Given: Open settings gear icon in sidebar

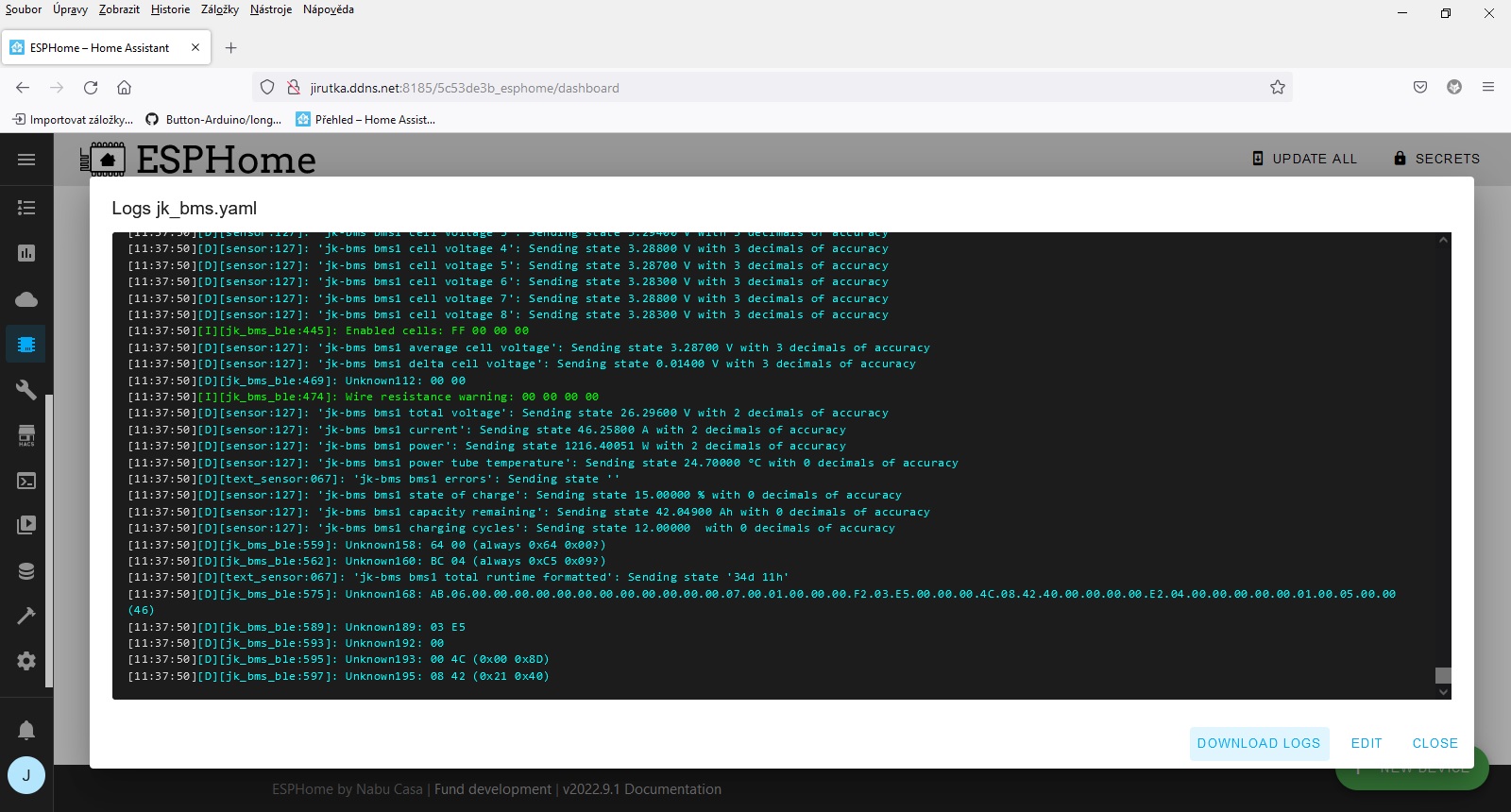Looking at the screenshot, I should pyautogui.click(x=26, y=661).
